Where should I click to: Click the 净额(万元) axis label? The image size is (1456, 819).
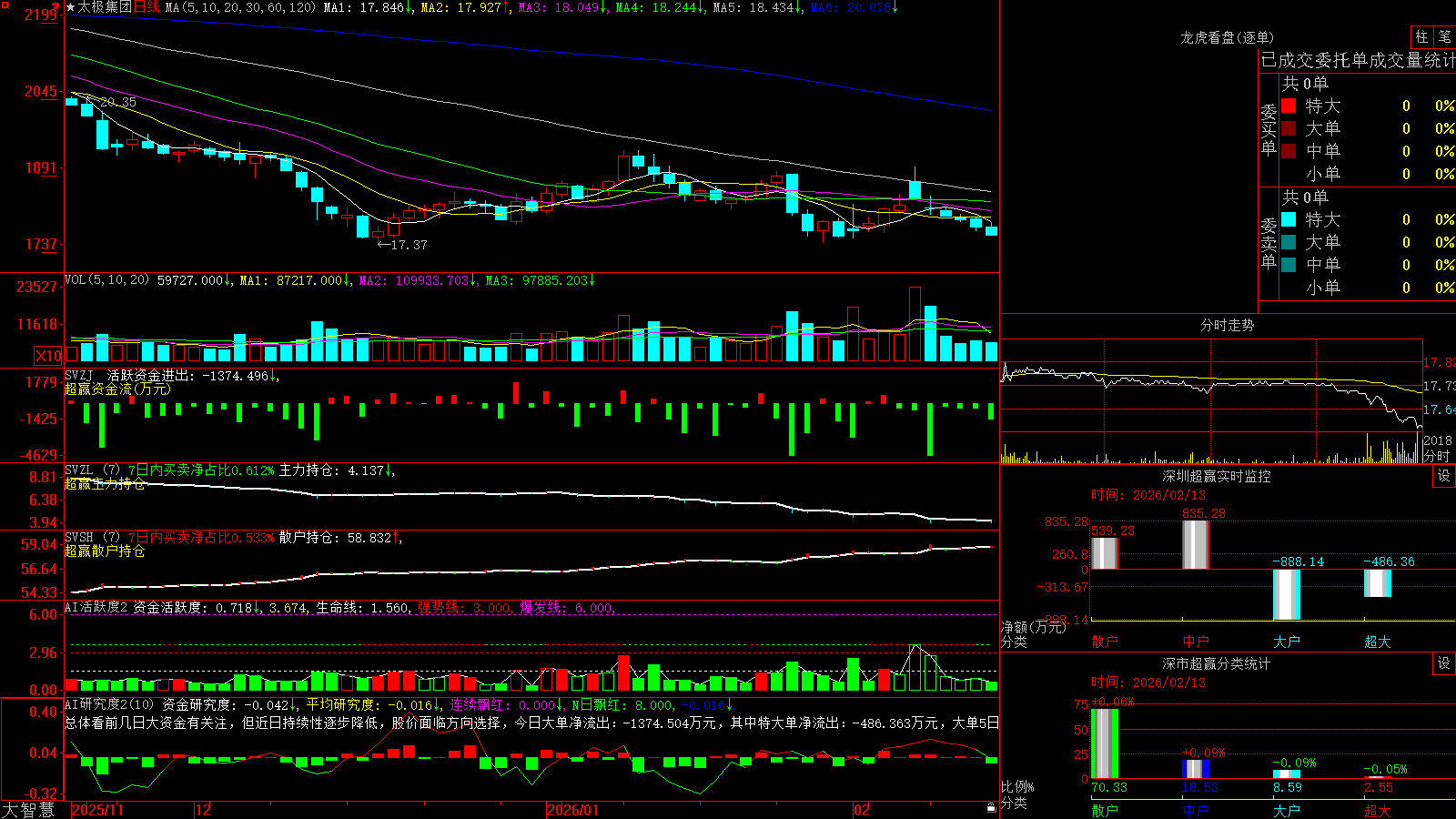(x=1033, y=627)
